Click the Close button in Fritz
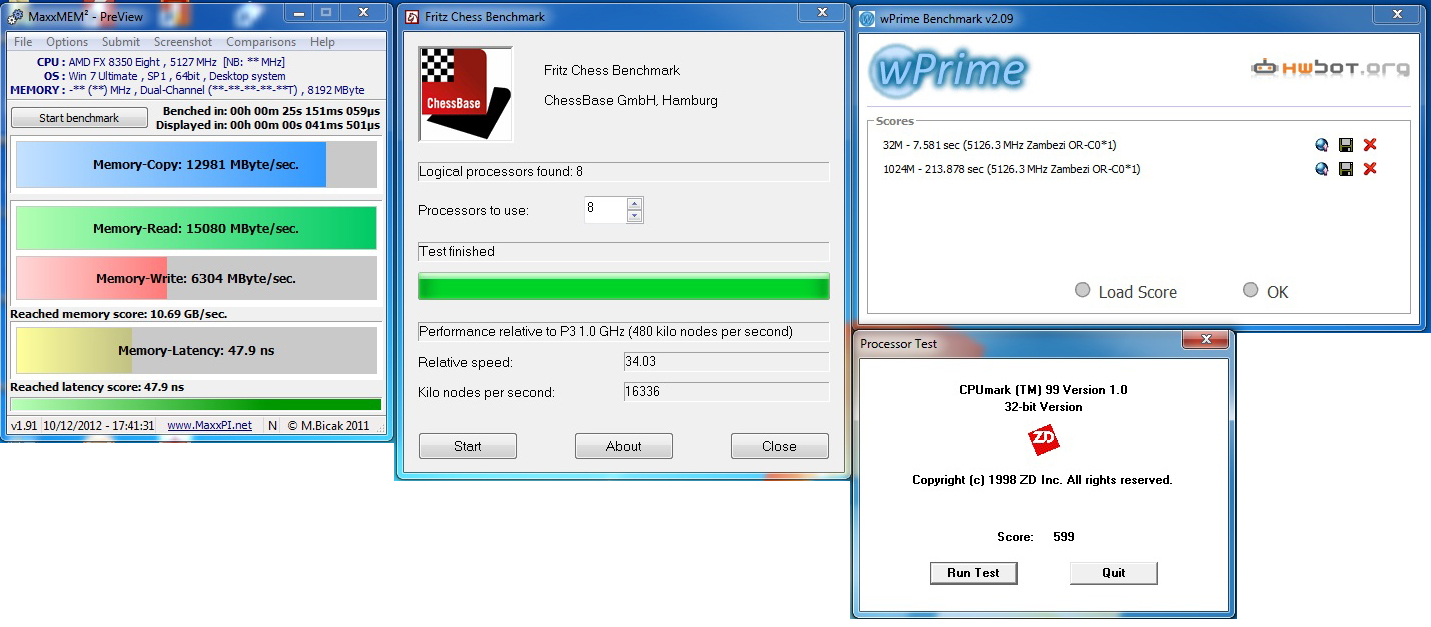The image size is (1431, 627). pyautogui.click(x=779, y=446)
